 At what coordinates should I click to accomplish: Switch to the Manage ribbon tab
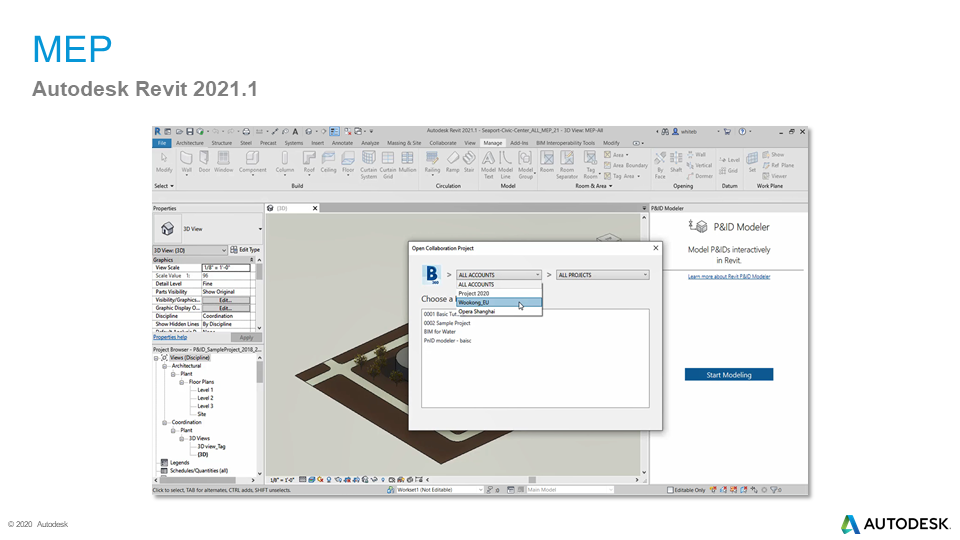[492, 143]
